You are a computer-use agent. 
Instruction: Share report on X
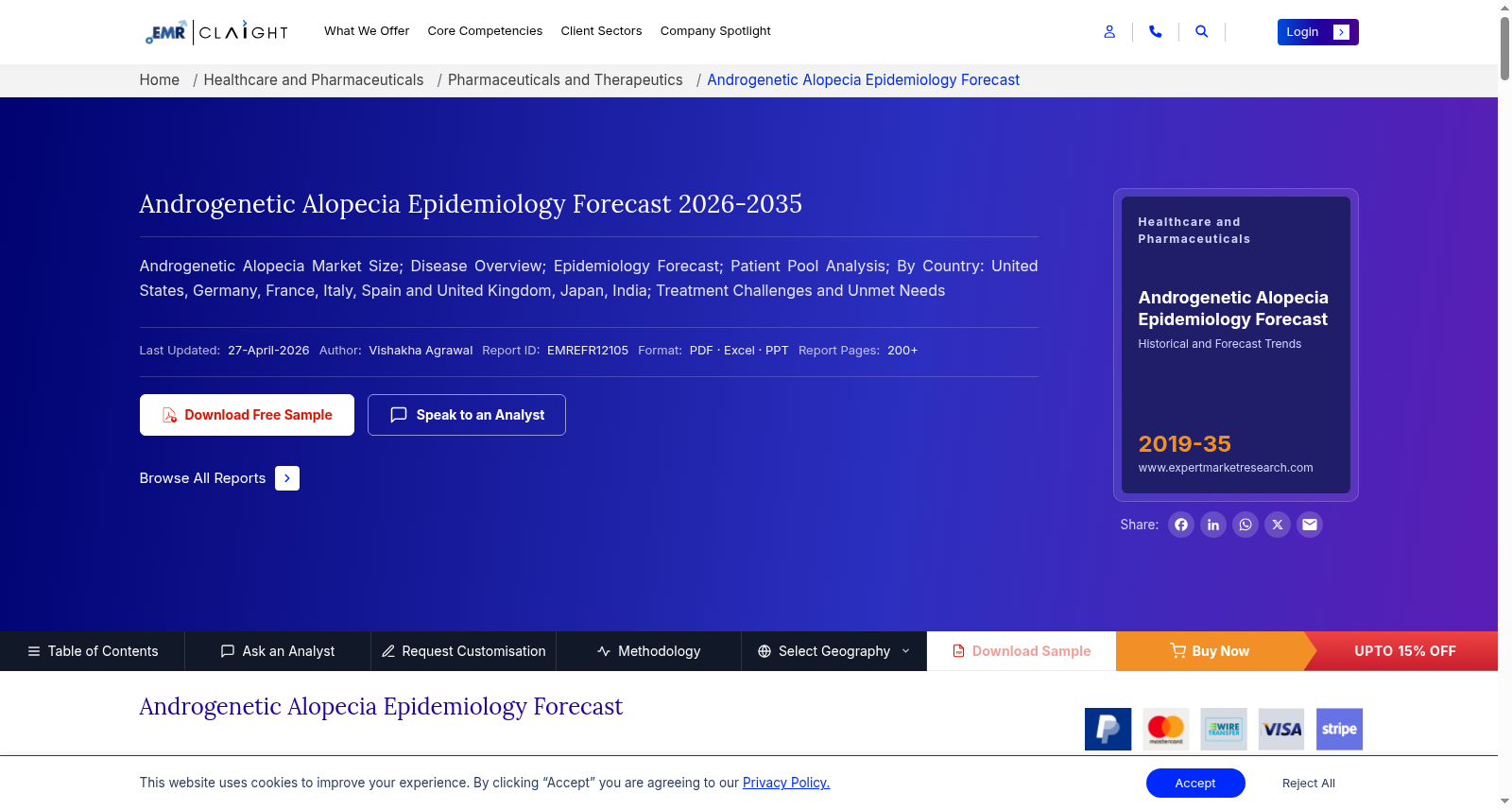[x=1278, y=525]
